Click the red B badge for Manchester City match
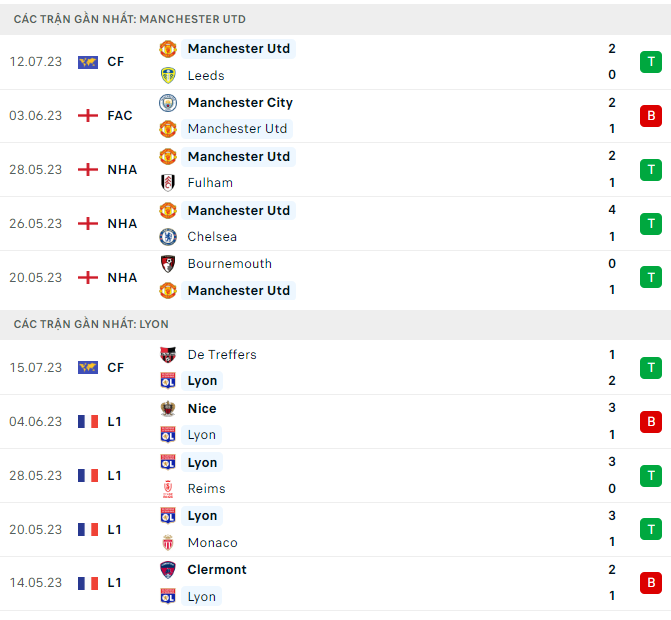The width and height of the screenshot is (671, 620). click(x=651, y=116)
